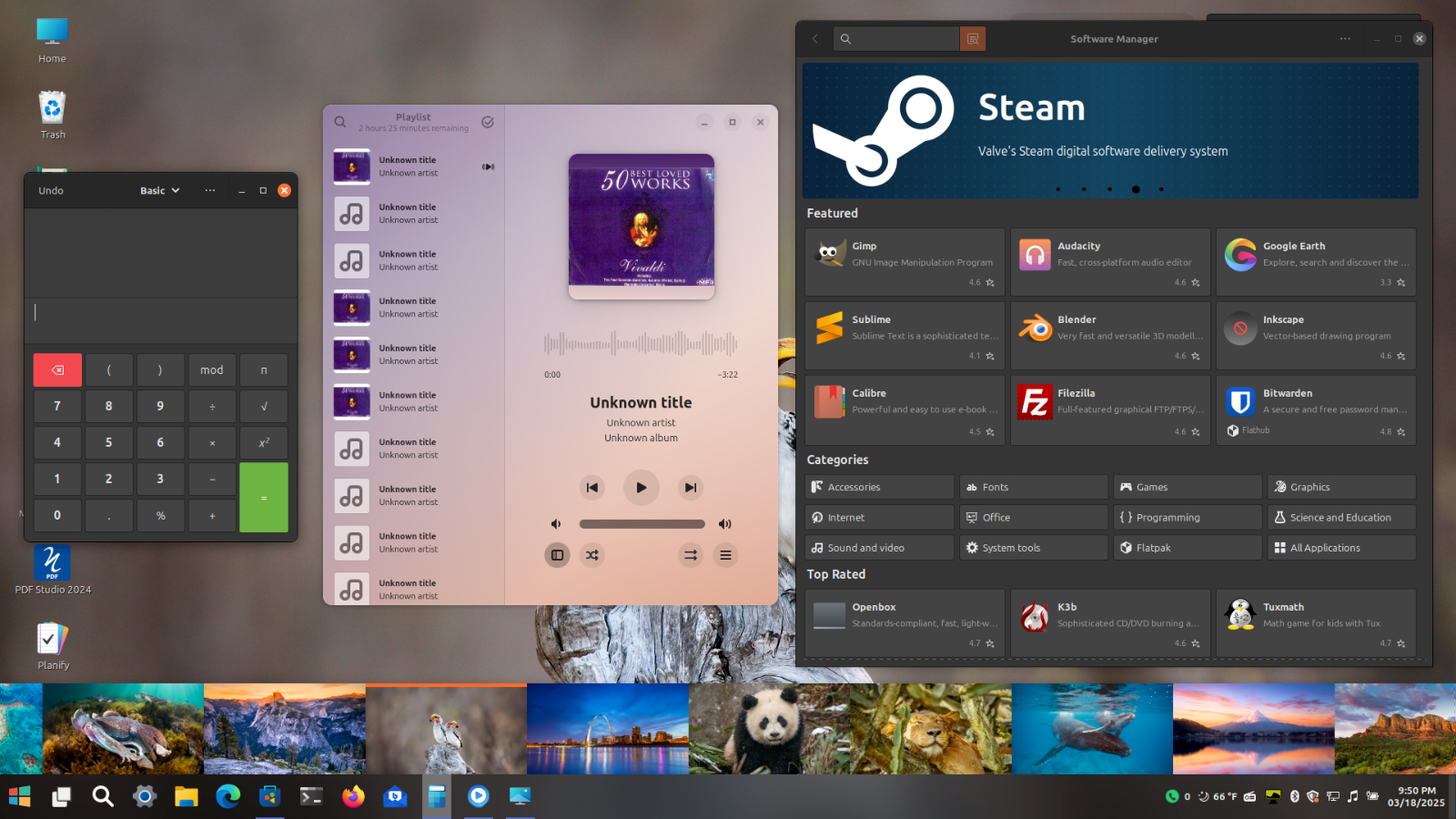Go back to the previous track
The height and width of the screenshot is (819, 1456).
click(591, 488)
